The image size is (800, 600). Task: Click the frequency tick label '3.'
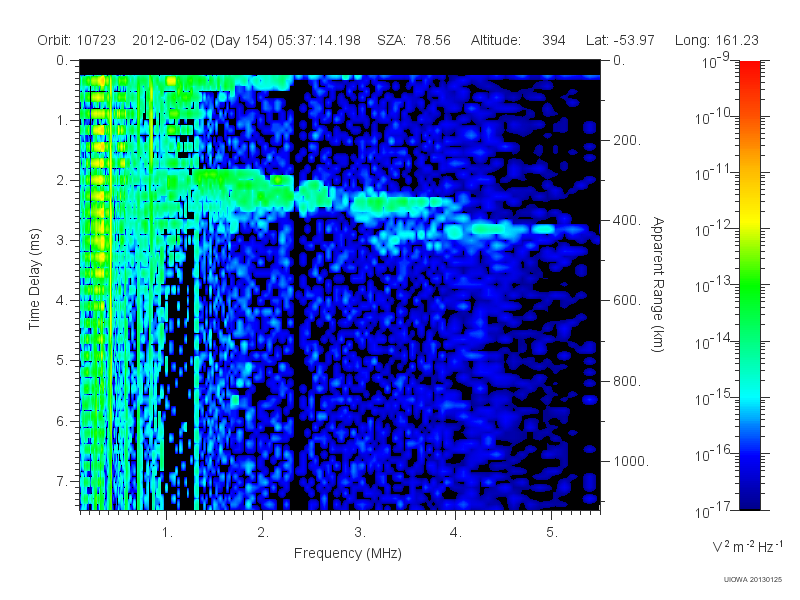[x=360, y=533]
